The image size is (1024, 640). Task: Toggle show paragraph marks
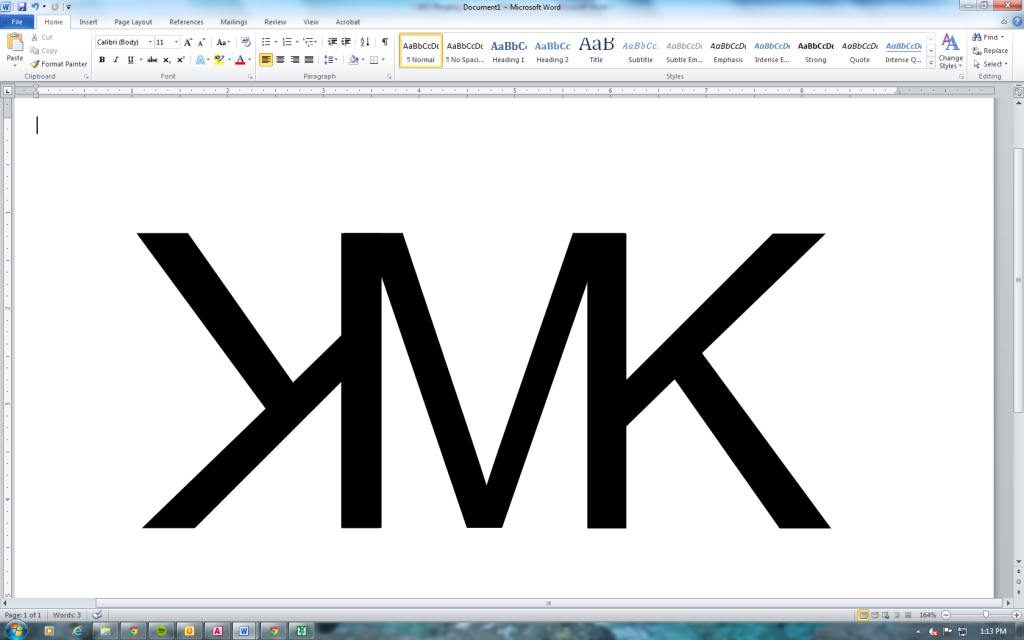(x=385, y=42)
